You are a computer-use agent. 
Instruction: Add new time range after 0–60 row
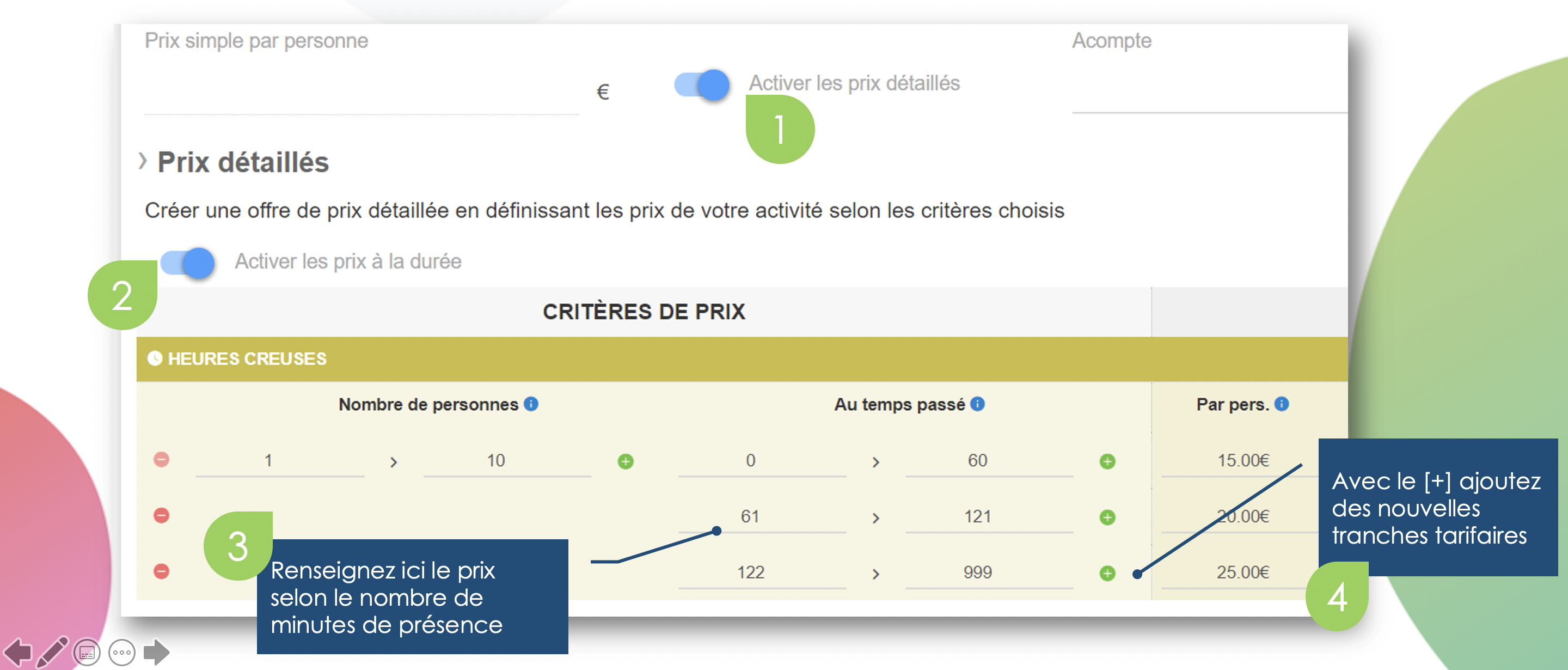pos(1107,462)
